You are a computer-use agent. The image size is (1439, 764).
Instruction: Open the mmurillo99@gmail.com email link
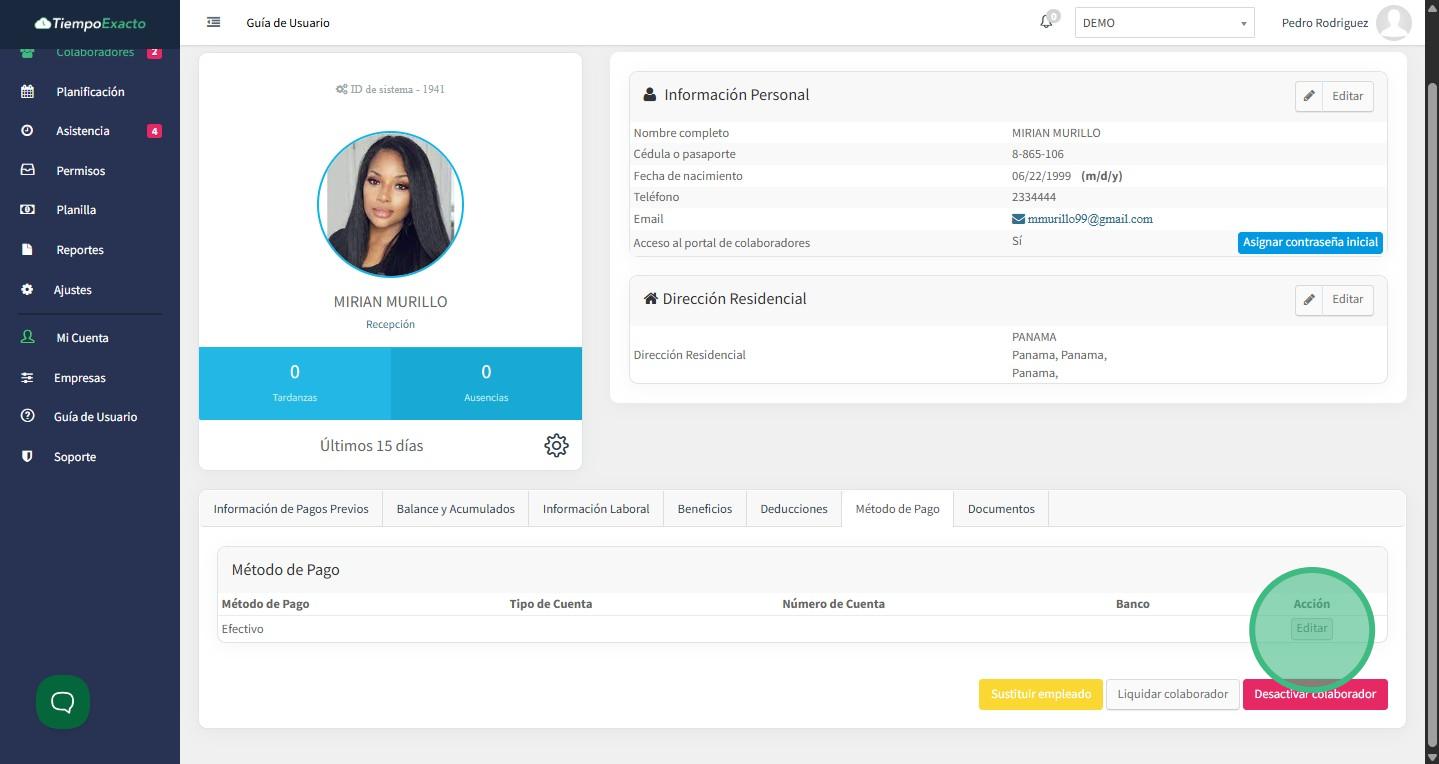click(x=1089, y=219)
